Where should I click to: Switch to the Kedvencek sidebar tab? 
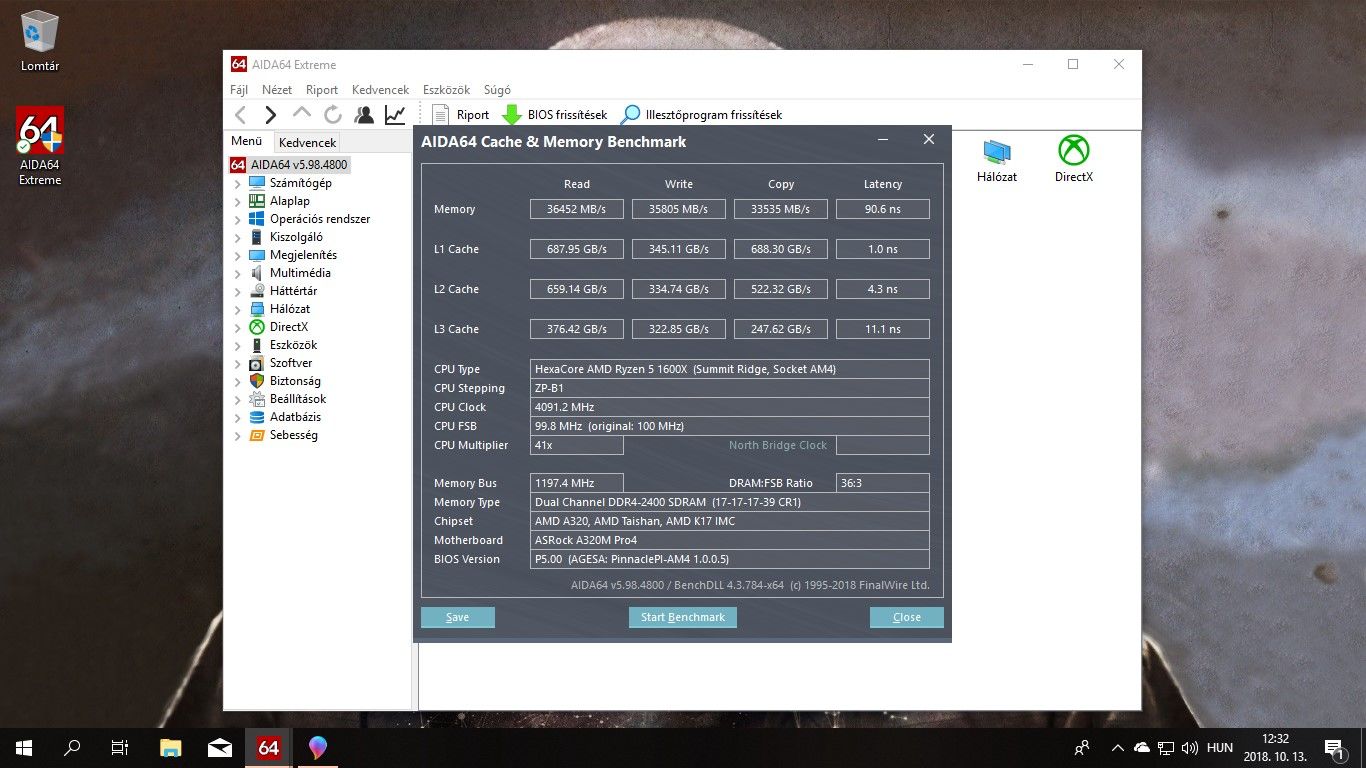[x=307, y=143]
